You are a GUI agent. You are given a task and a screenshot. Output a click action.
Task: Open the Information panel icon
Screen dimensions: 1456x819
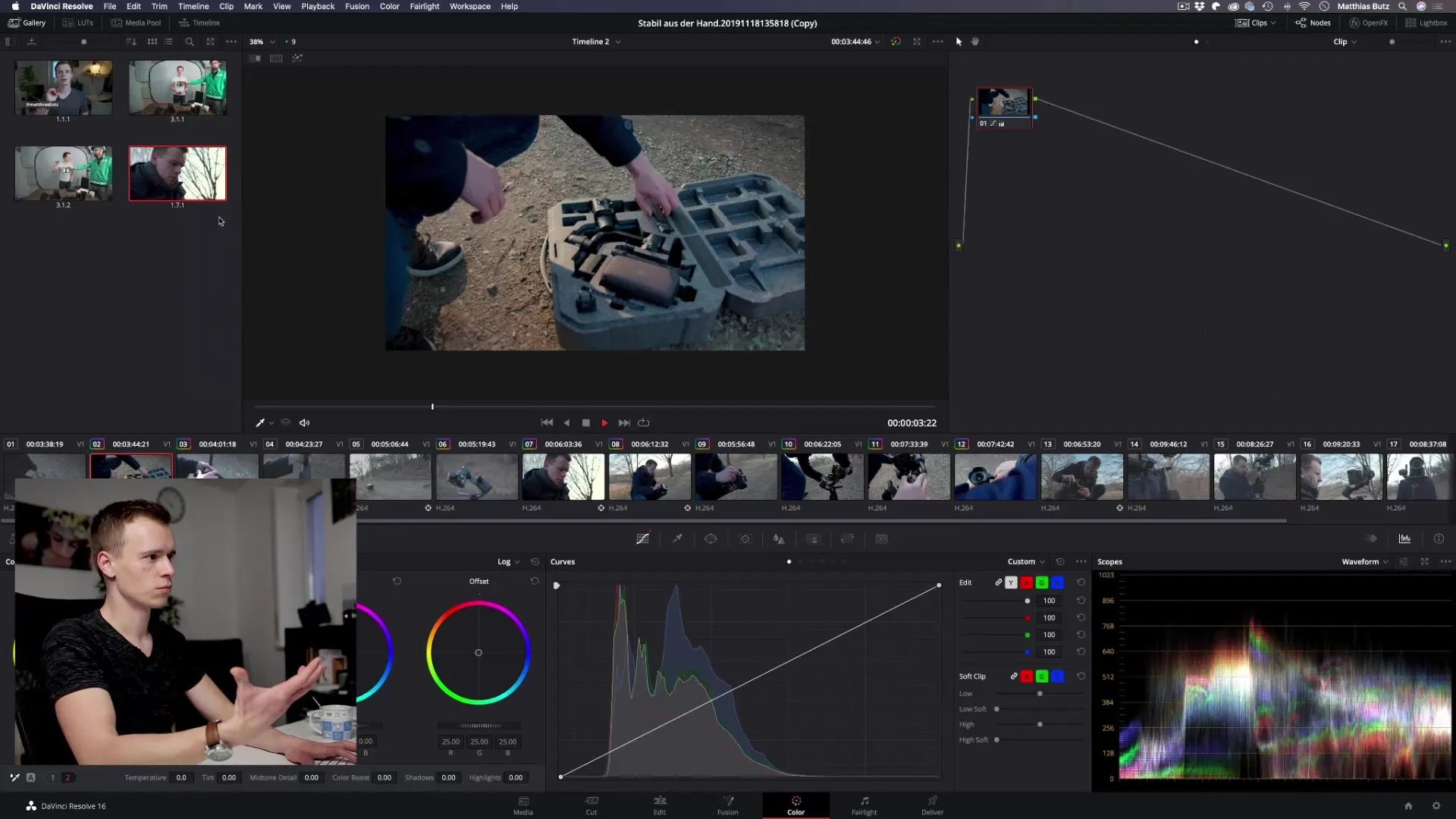point(1439,538)
